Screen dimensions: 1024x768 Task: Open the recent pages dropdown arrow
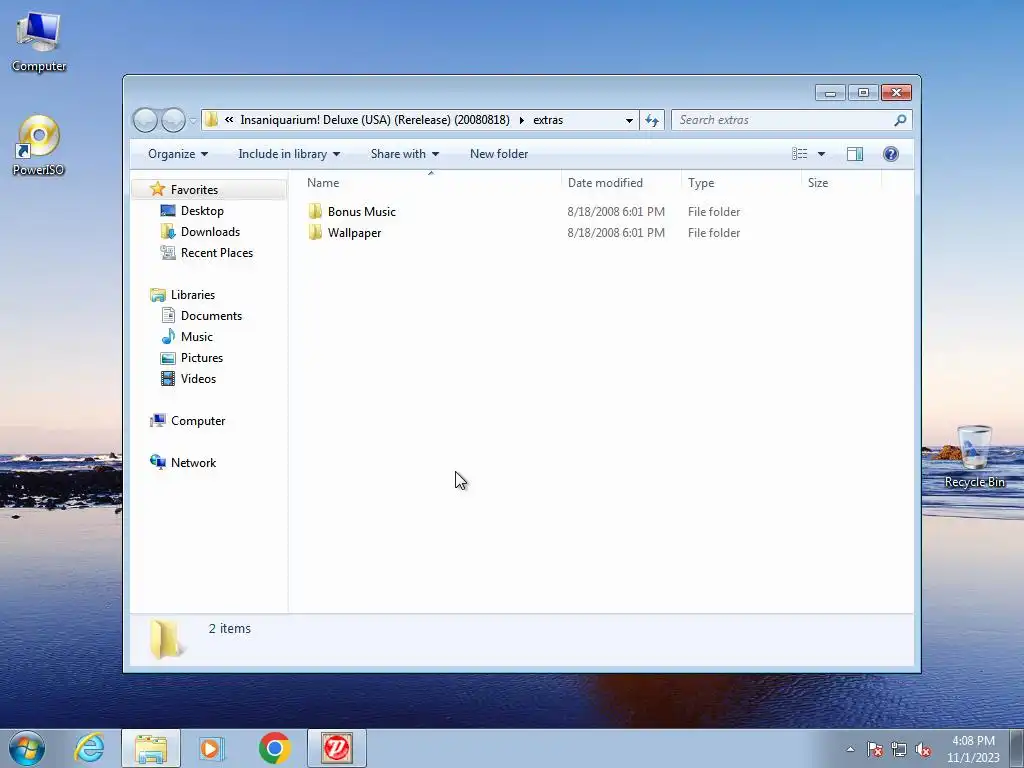click(x=193, y=120)
